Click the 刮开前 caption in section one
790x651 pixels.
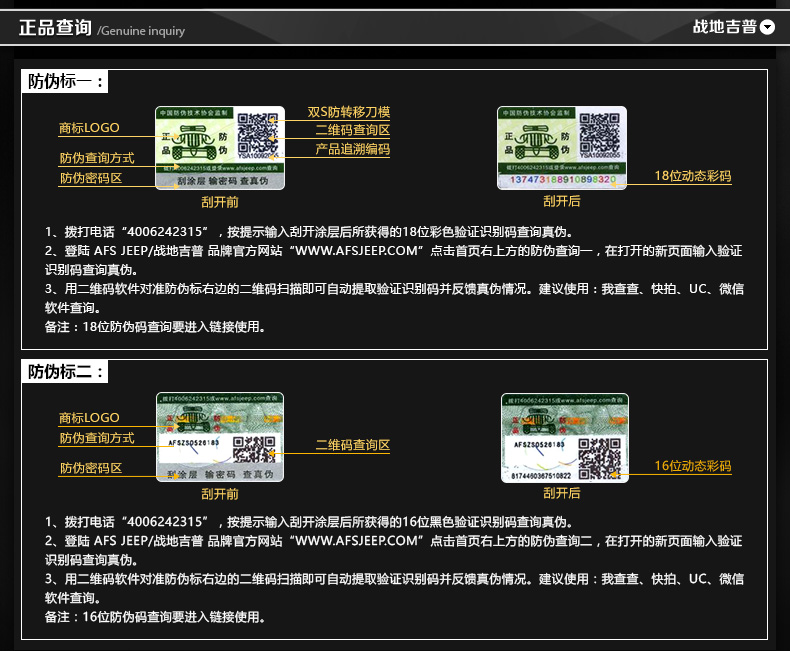tap(220, 202)
